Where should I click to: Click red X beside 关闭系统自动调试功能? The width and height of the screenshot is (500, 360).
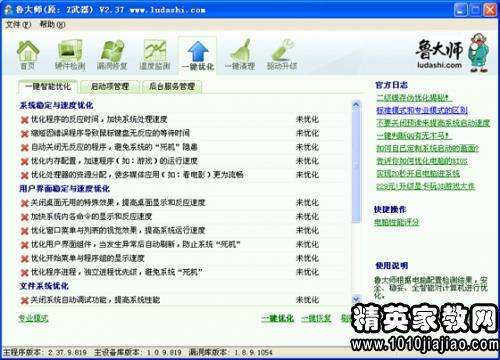click(24, 300)
